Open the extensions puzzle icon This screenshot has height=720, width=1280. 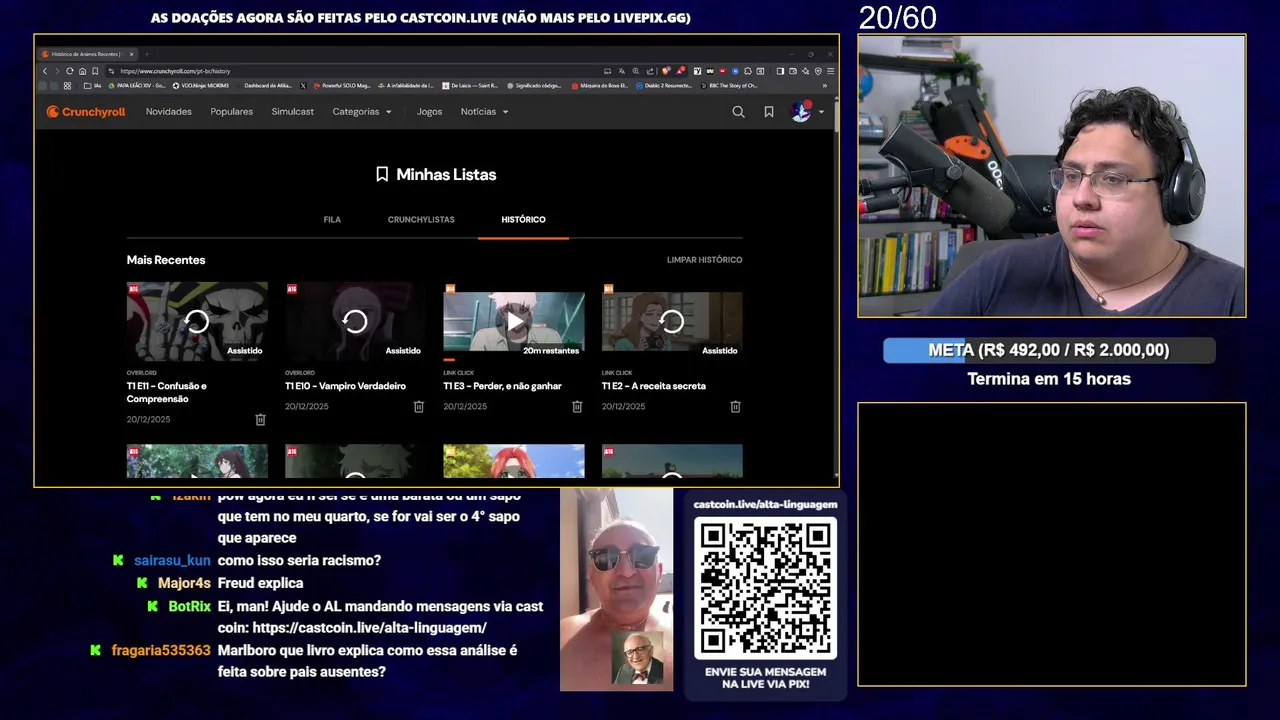click(x=748, y=71)
